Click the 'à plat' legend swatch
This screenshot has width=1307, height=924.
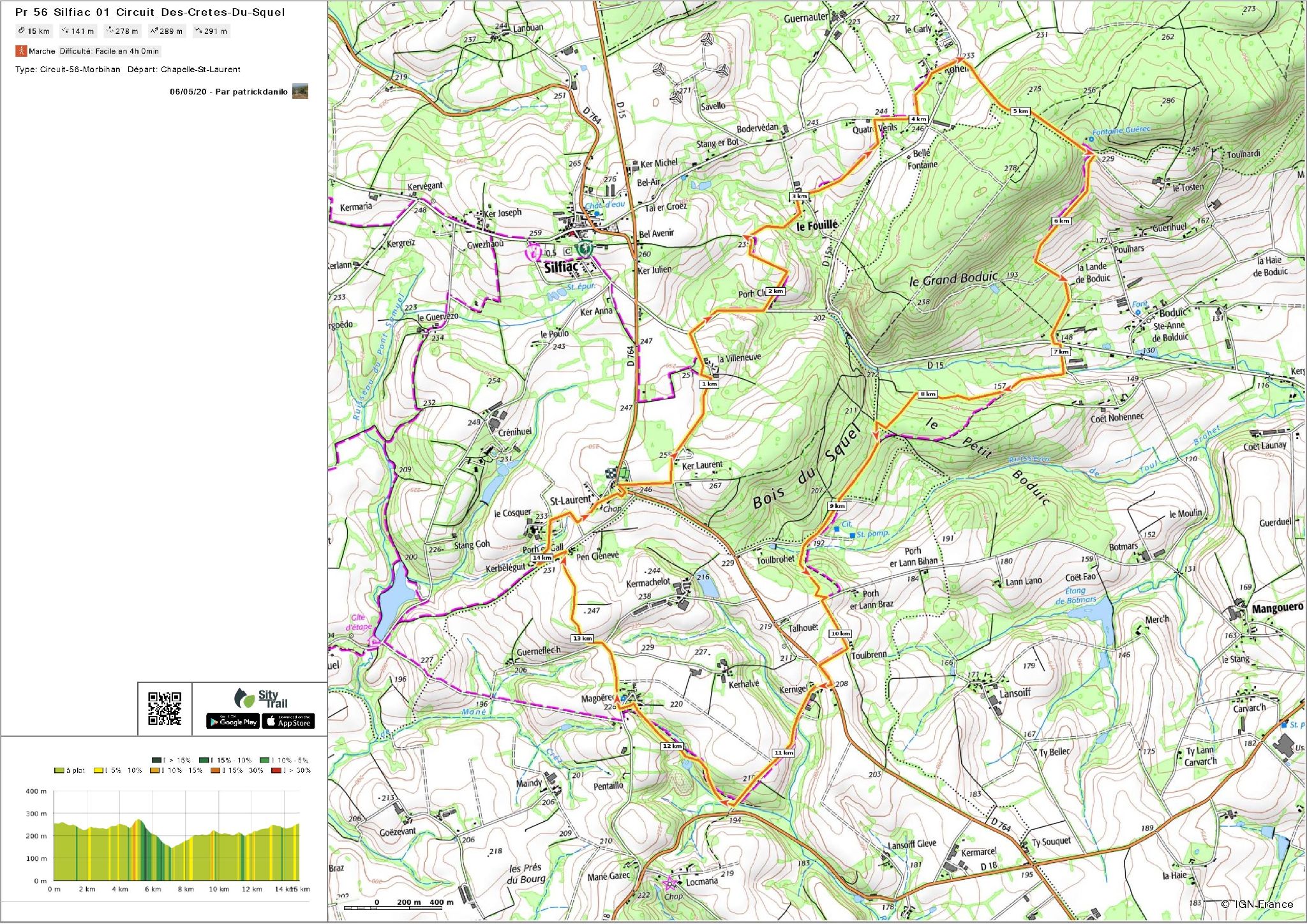coord(59,771)
